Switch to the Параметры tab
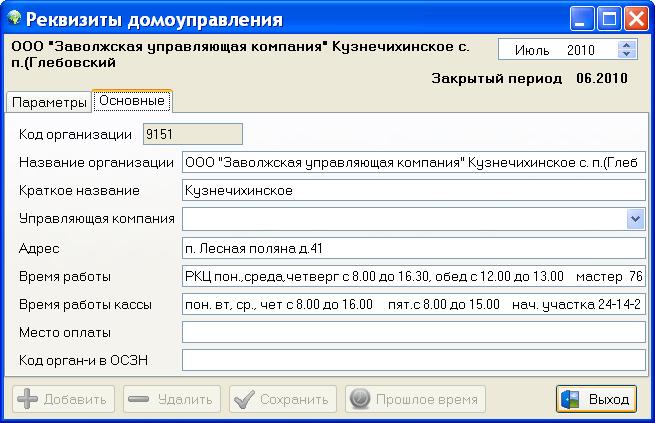The width and height of the screenshot is (655, 423). pos(49,103)
